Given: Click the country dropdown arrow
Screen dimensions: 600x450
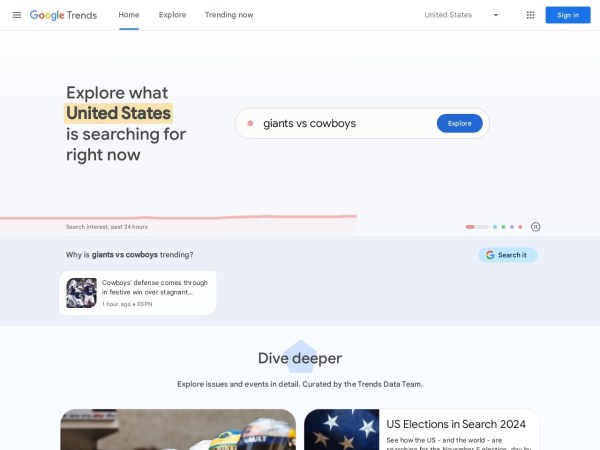Looking at the screenshot, I should pos(496,15).
